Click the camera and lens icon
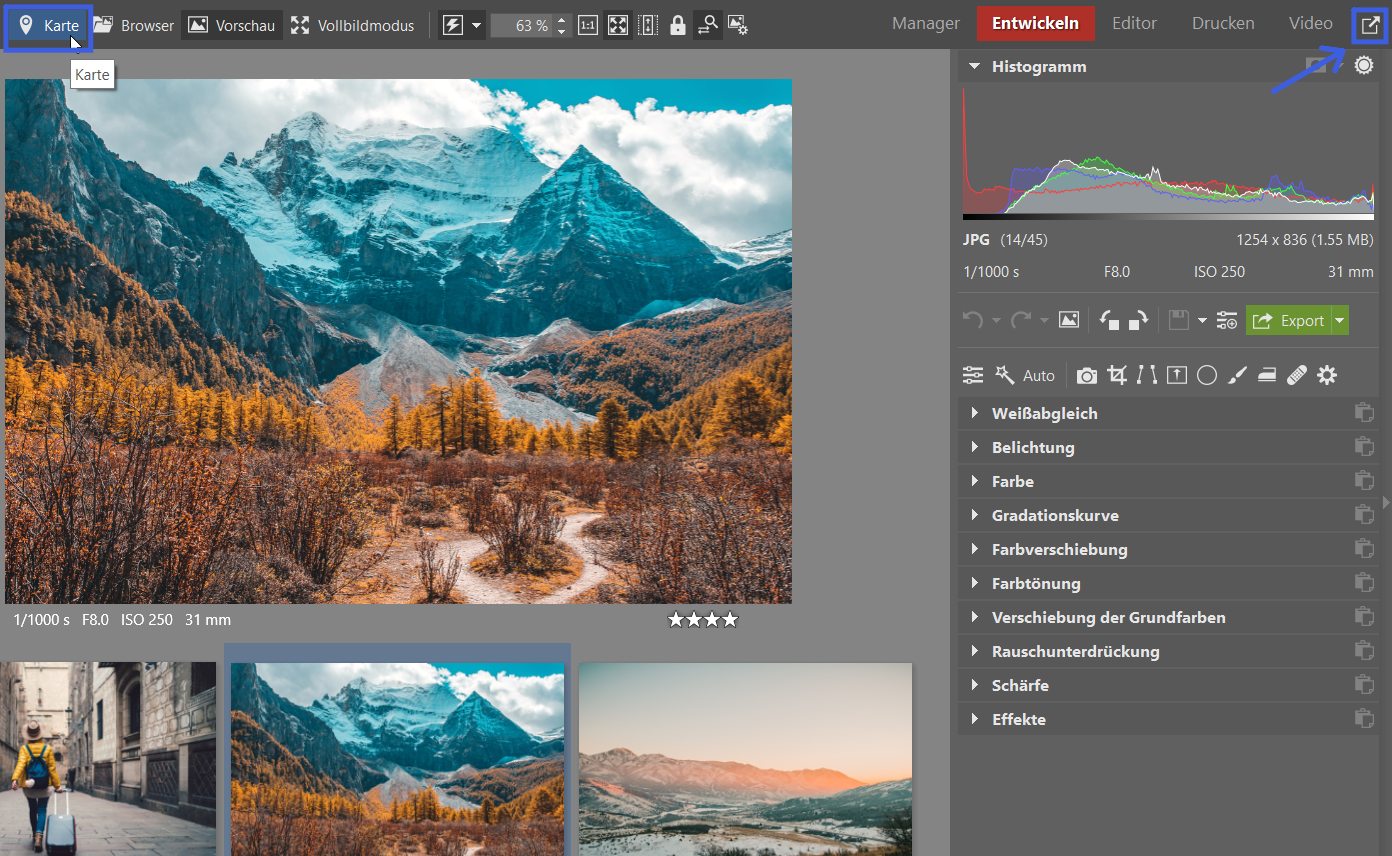Screen dimensions: 1392x856 click(x=1087, y=376)
